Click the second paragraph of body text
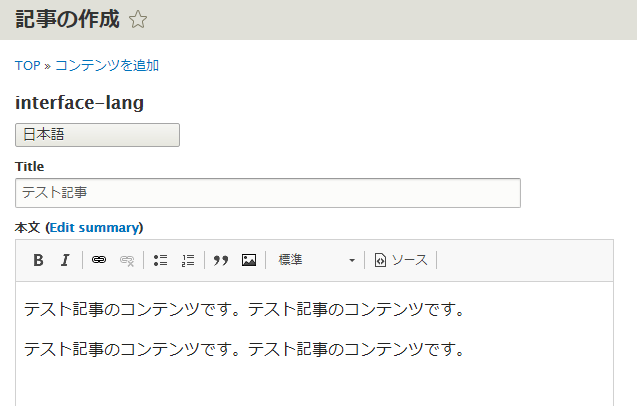 click(244, 349)
